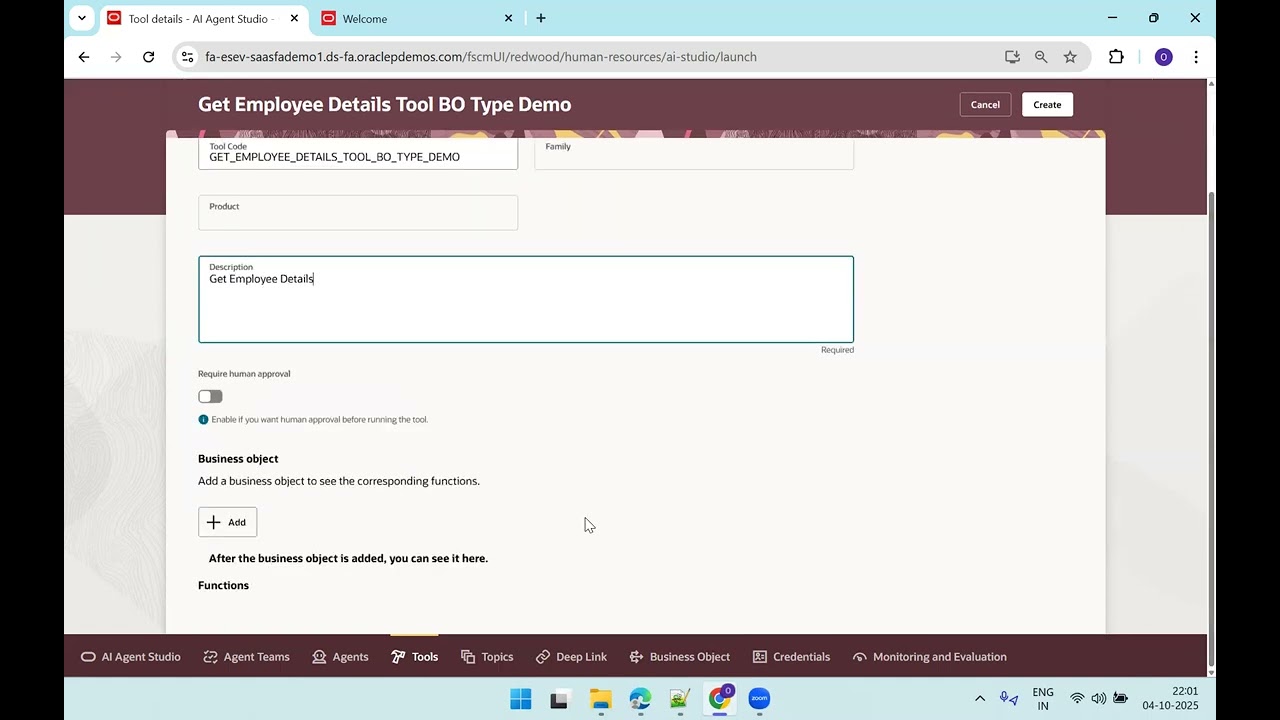Add a business object

pyautogui.click(x=227, y=522)
